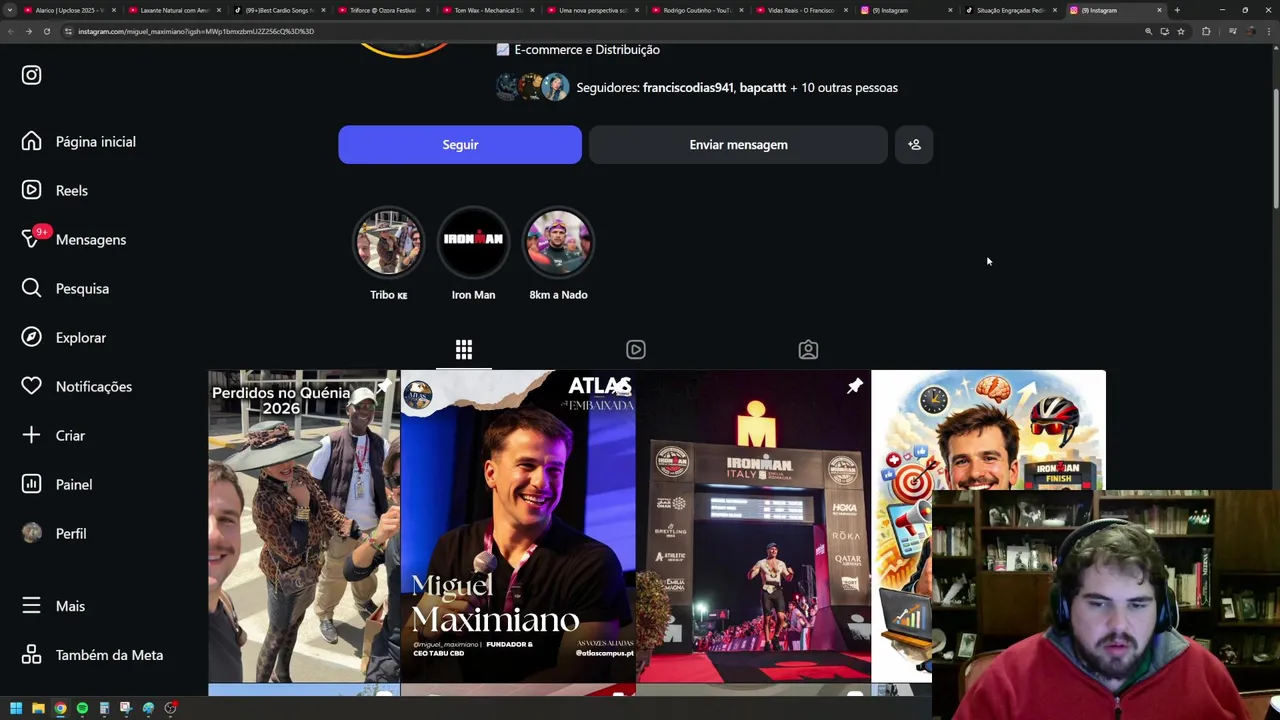The image size is (1280, 720).
Task: Switch to the Reels profile tab
Action: [x=636, y=349]
